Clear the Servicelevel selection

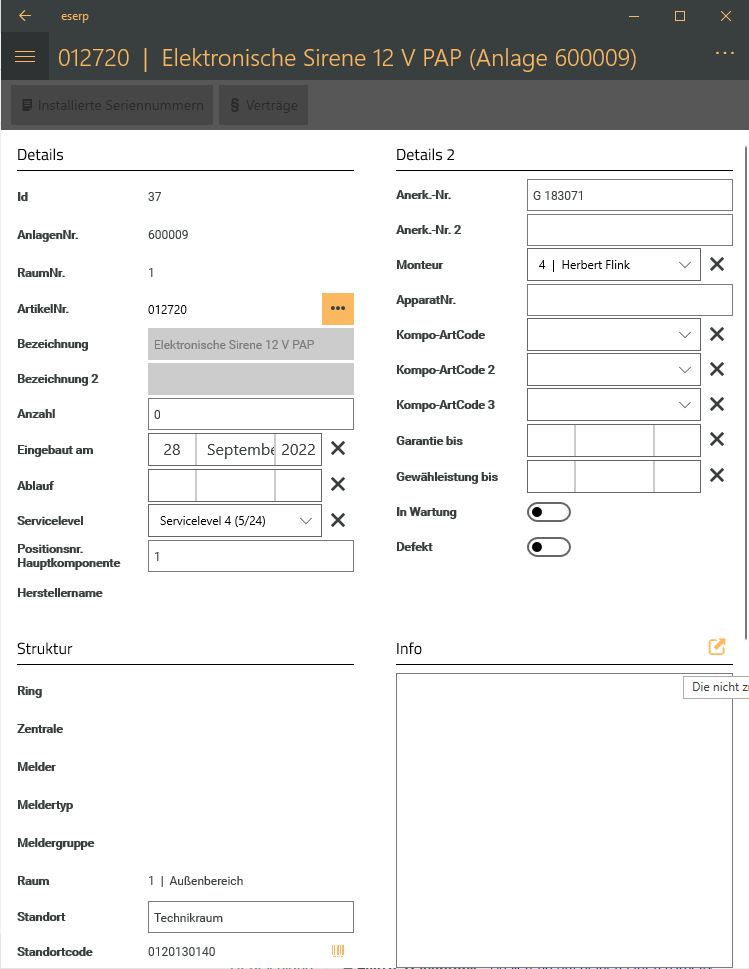point(338,520)
